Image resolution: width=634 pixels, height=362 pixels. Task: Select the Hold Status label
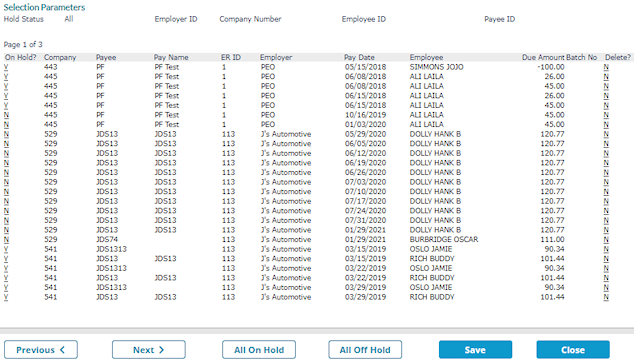tap(23, 19)
